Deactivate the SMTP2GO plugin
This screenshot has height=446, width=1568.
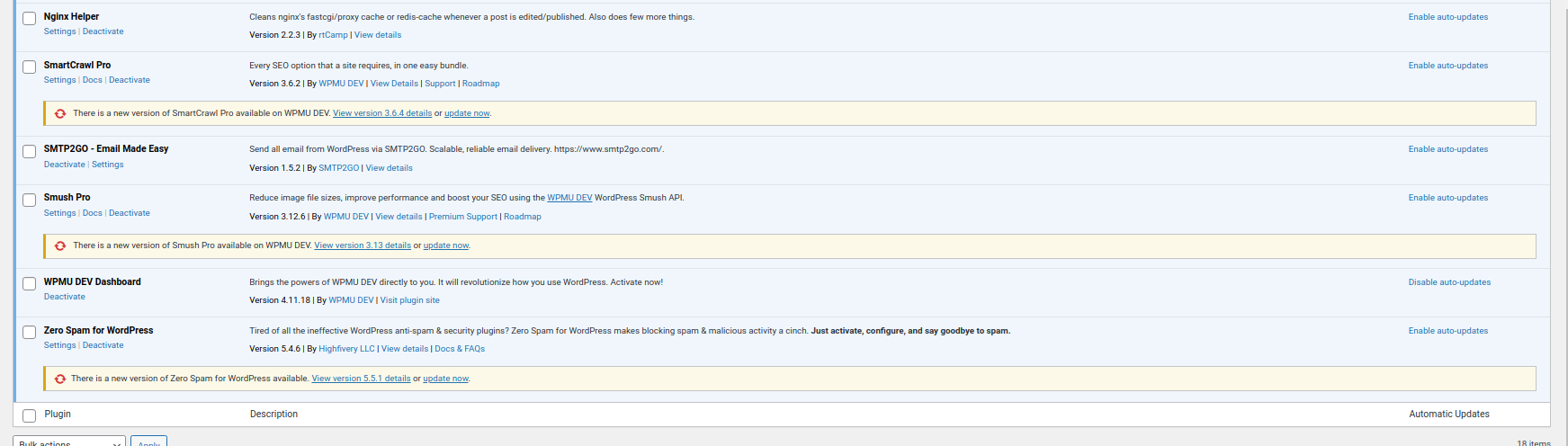(x=65, y=165)
